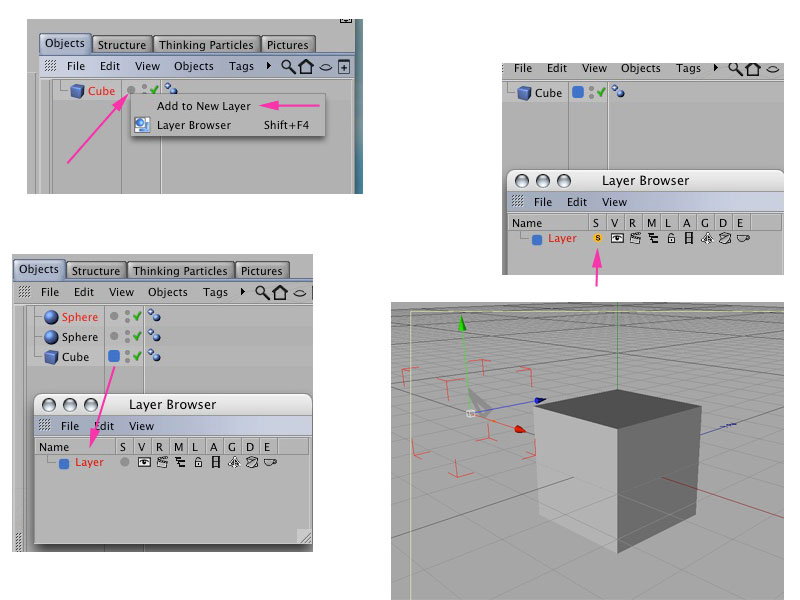Screen dimensions: 800x600
Task: Select red Layer name beside orange Solo icon
Action: [562, 238]
